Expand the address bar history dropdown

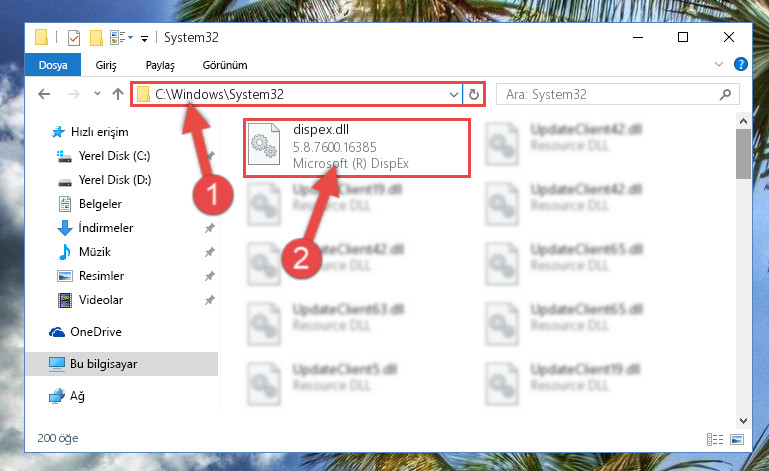[454, 94]
